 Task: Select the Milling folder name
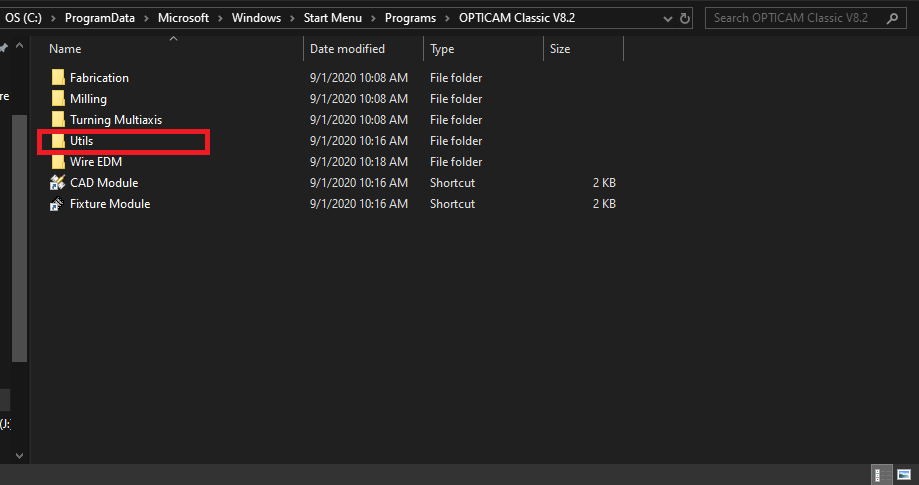89,98
